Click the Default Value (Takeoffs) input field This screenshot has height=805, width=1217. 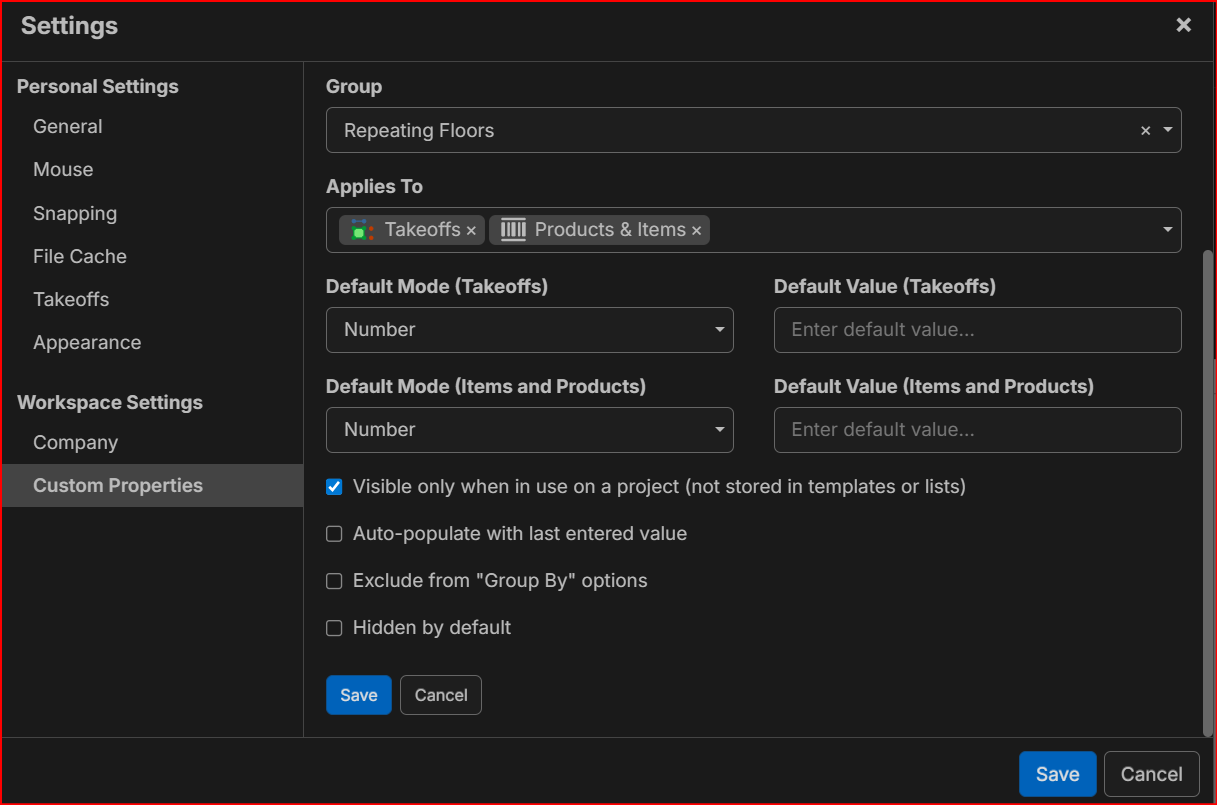[977, 330]
